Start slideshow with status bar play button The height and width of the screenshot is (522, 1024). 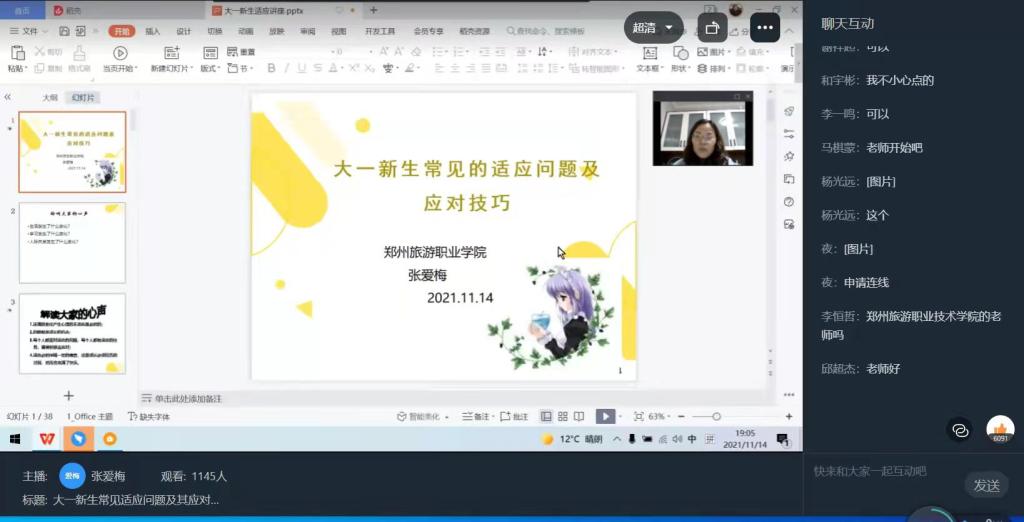click(x=605, y=416)
